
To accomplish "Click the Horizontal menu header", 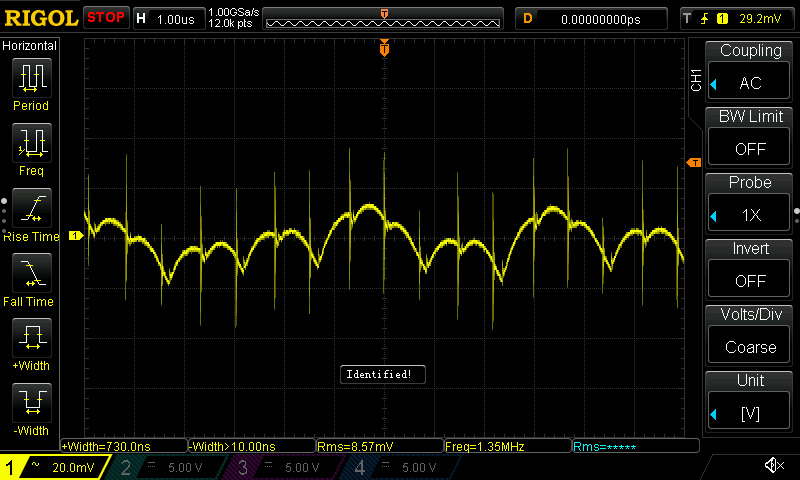I will click(31, 46).
